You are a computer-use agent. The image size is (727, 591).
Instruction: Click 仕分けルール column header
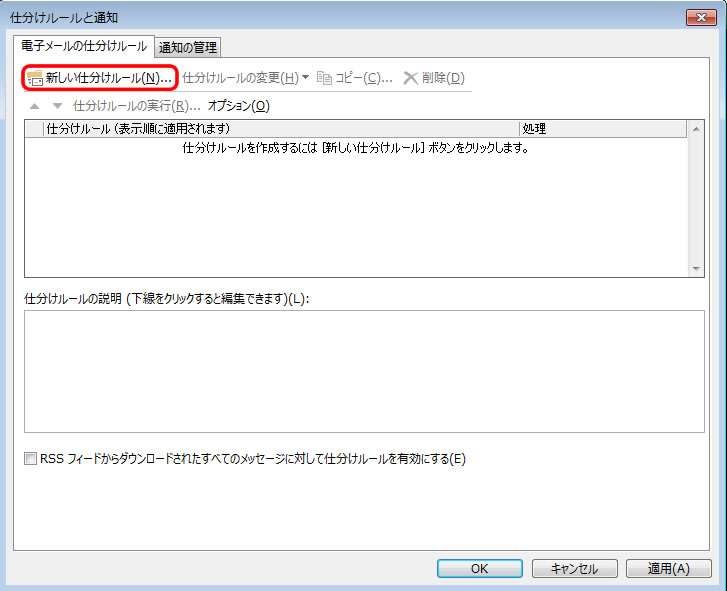click(281, 129)
